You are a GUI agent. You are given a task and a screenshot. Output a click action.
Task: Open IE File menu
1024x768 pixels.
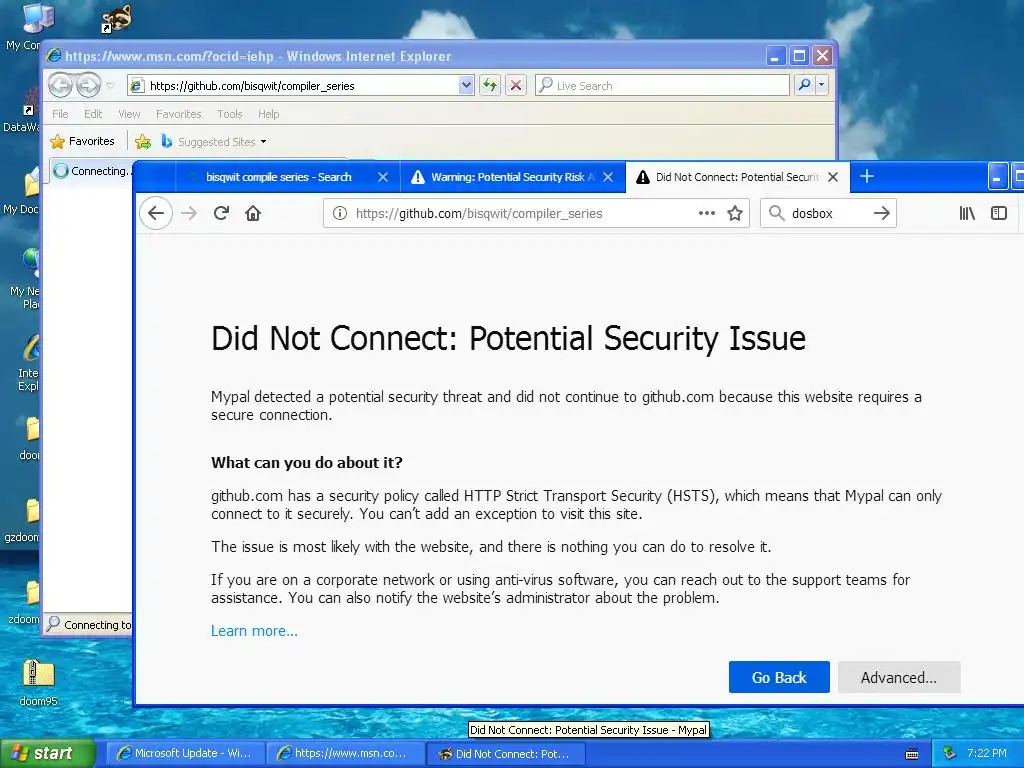point(60,114)
